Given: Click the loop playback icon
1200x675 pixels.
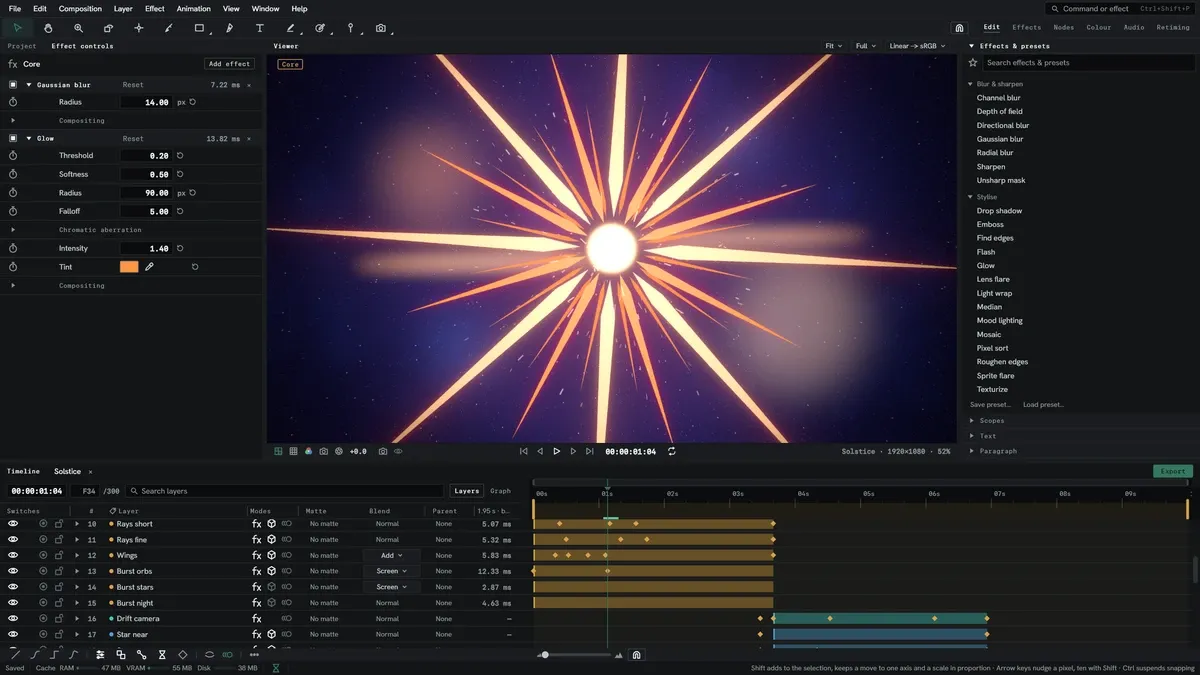Looking at the screenshot, I should pos(672,451).
